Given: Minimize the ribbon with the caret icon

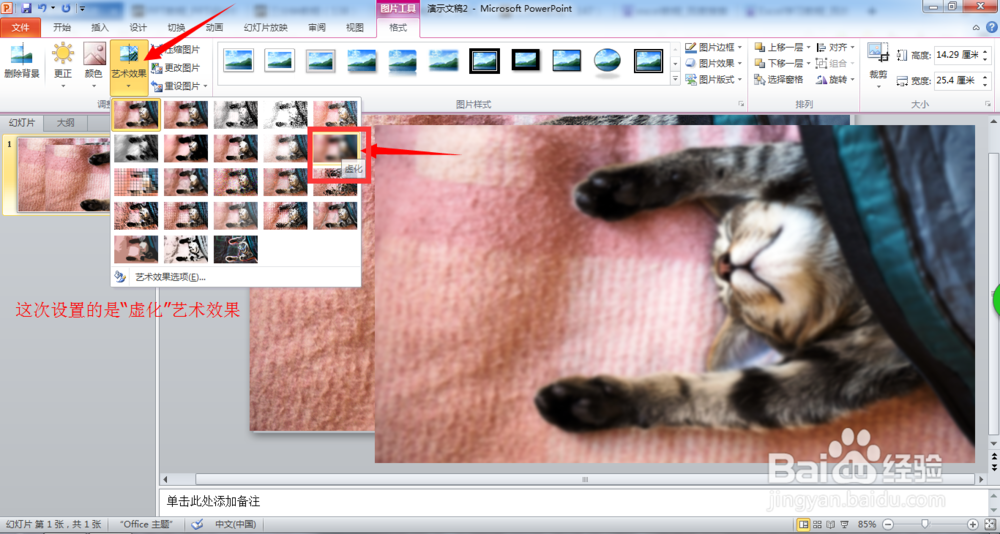Looking at the screenshot, I should (976, 27).
